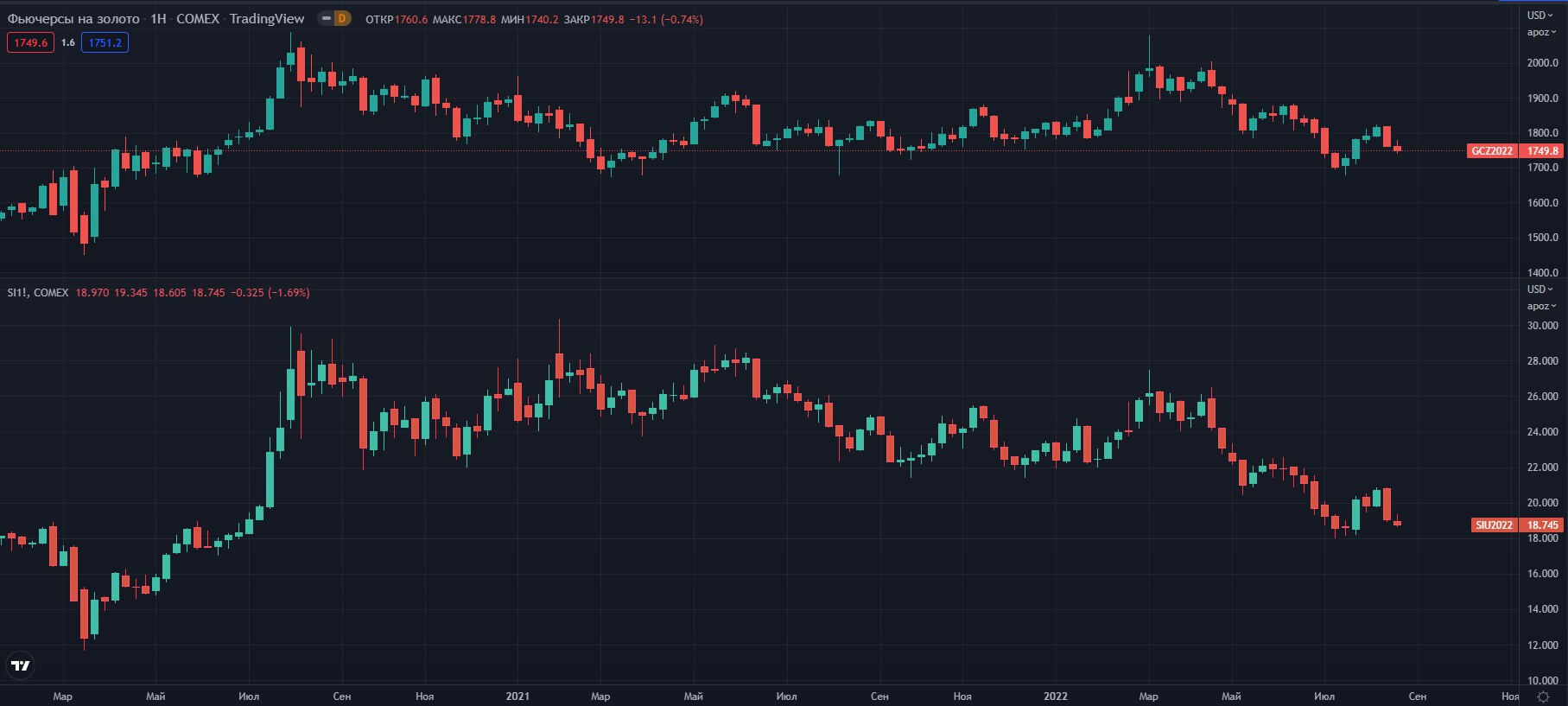Click МАКС high value 1778.8
Screen dimensions: 1568x706
tap(479, 19)
